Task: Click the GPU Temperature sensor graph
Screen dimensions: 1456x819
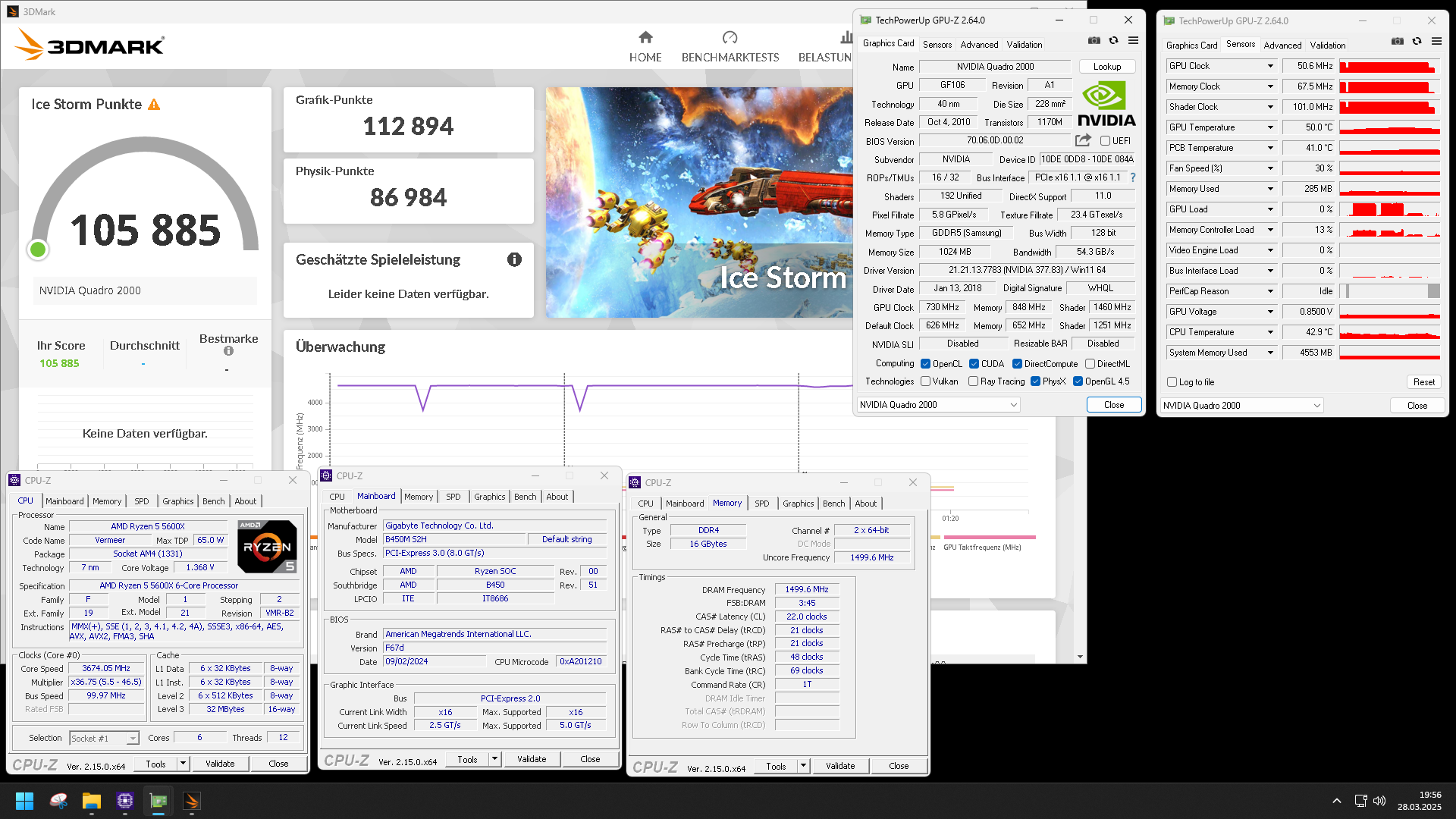Action: coord(1389,127)
